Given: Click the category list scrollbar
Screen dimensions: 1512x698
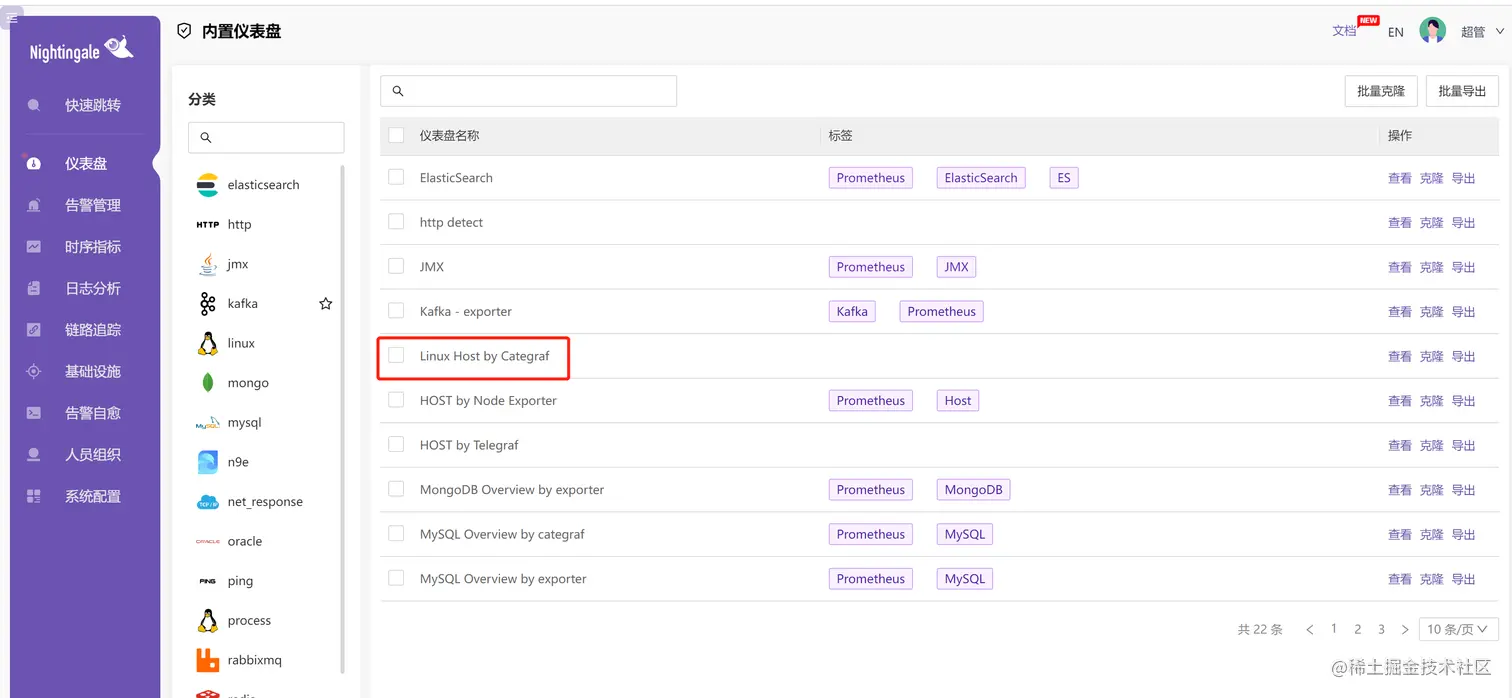Looking at the screenshot, I should [343, 420].
